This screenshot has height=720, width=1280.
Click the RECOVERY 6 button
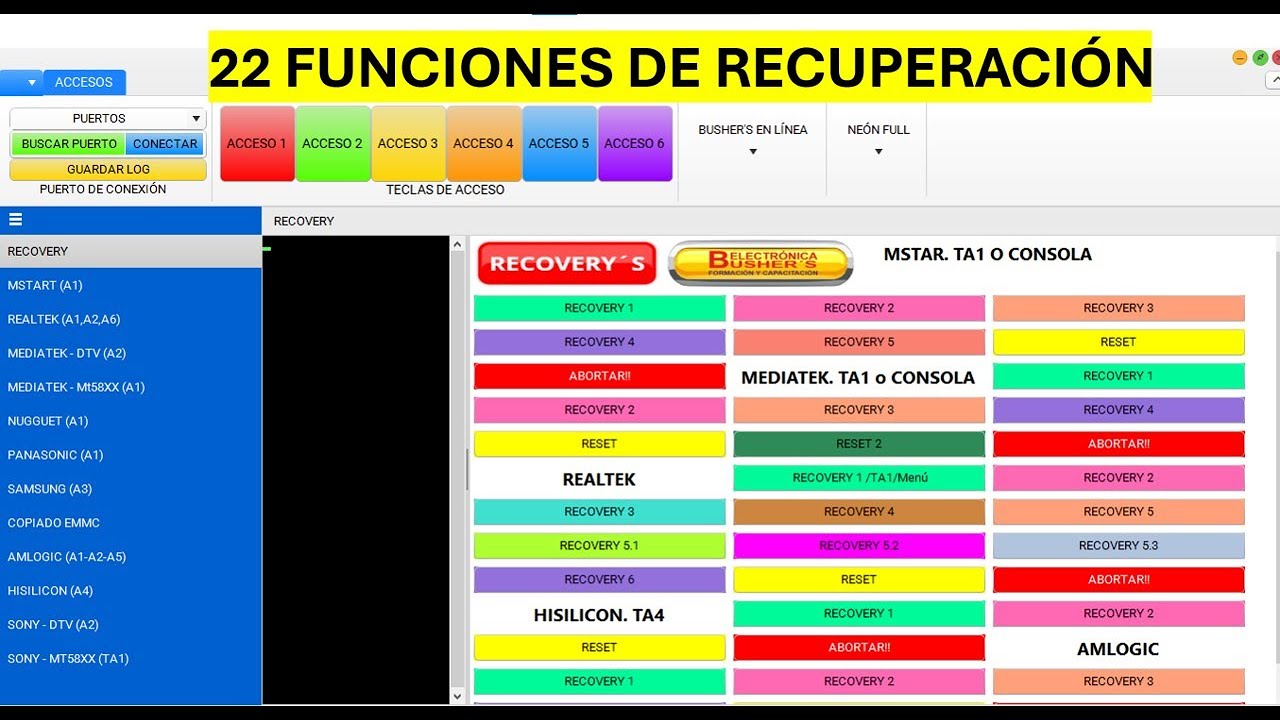click(x=599, y=580)
